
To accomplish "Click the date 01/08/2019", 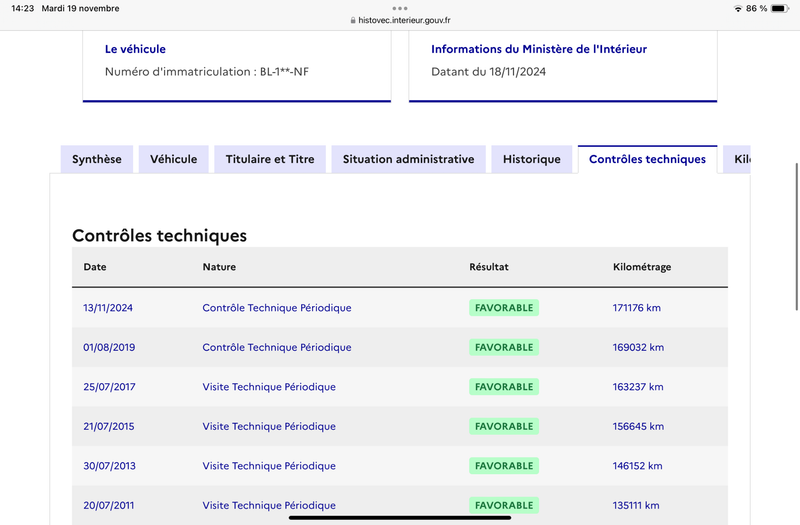I will coord(109,347).
